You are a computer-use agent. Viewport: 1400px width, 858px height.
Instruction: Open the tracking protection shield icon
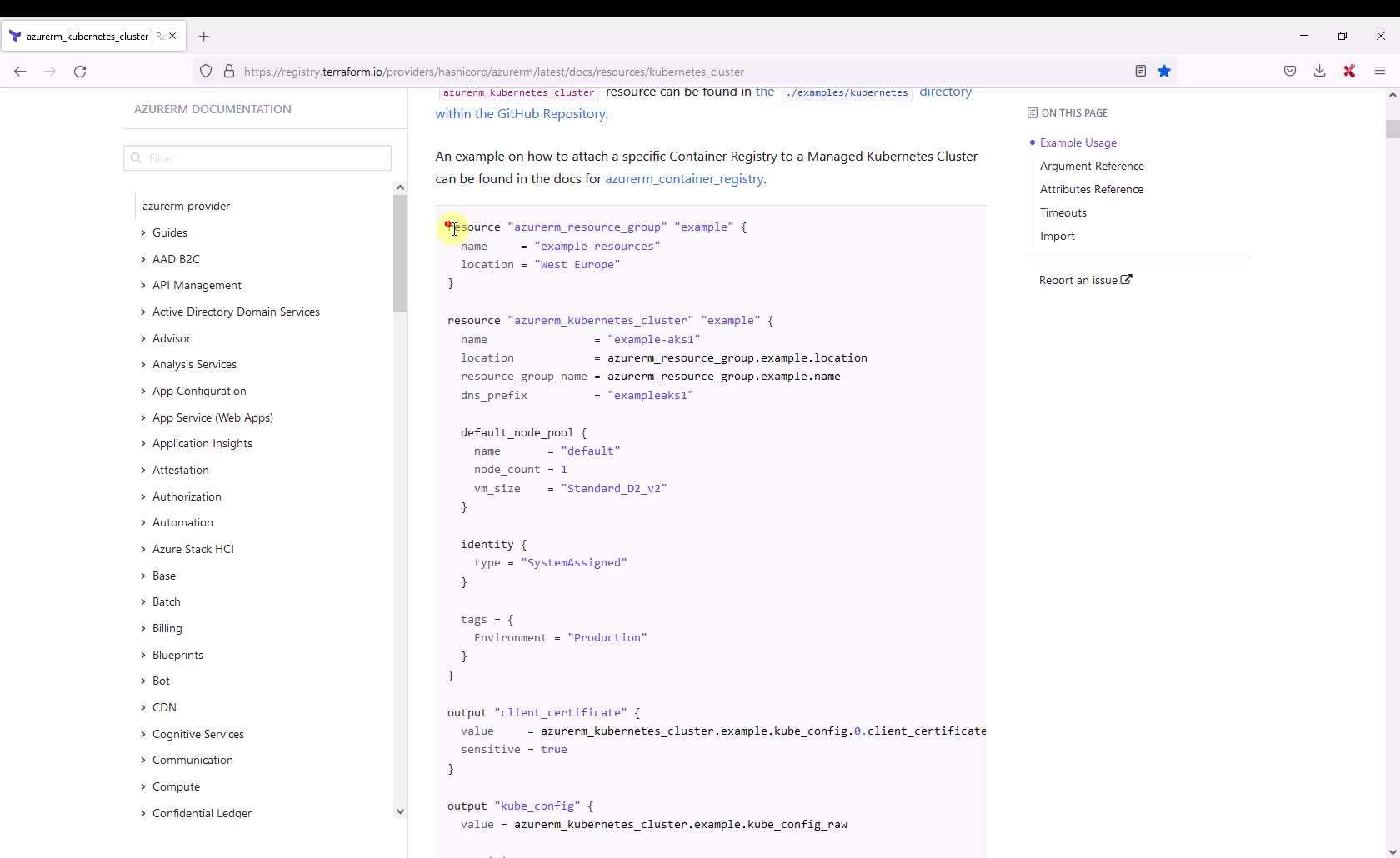206,72
